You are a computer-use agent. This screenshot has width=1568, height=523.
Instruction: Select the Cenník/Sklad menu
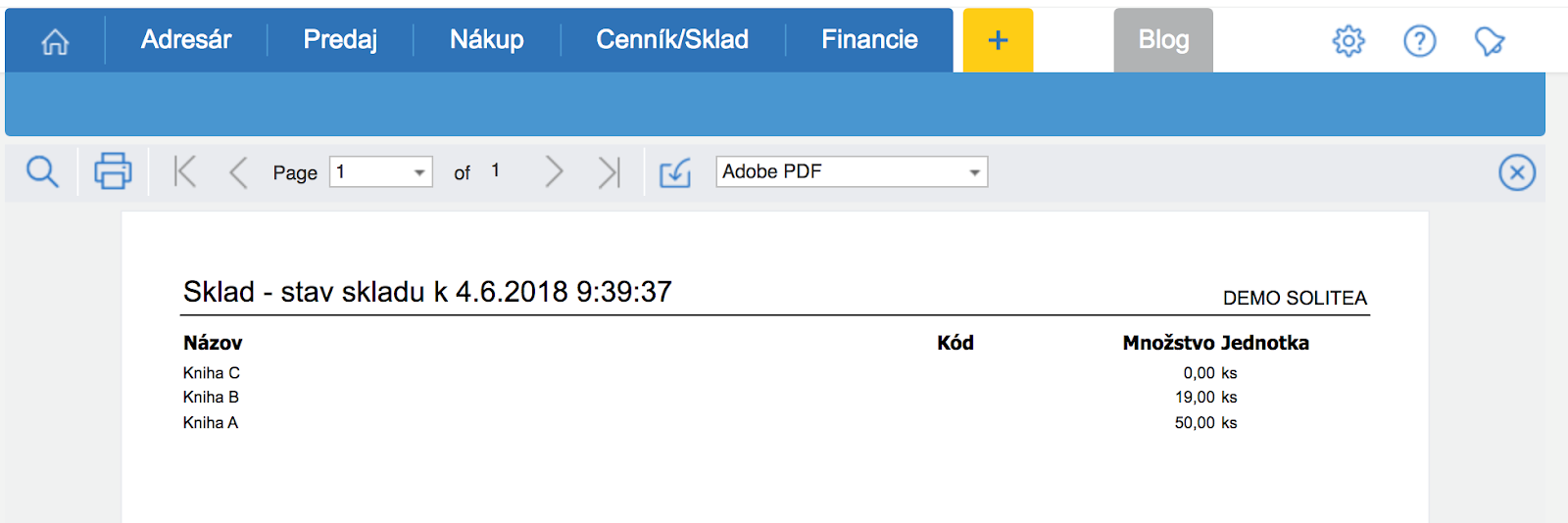coord(672,40)
